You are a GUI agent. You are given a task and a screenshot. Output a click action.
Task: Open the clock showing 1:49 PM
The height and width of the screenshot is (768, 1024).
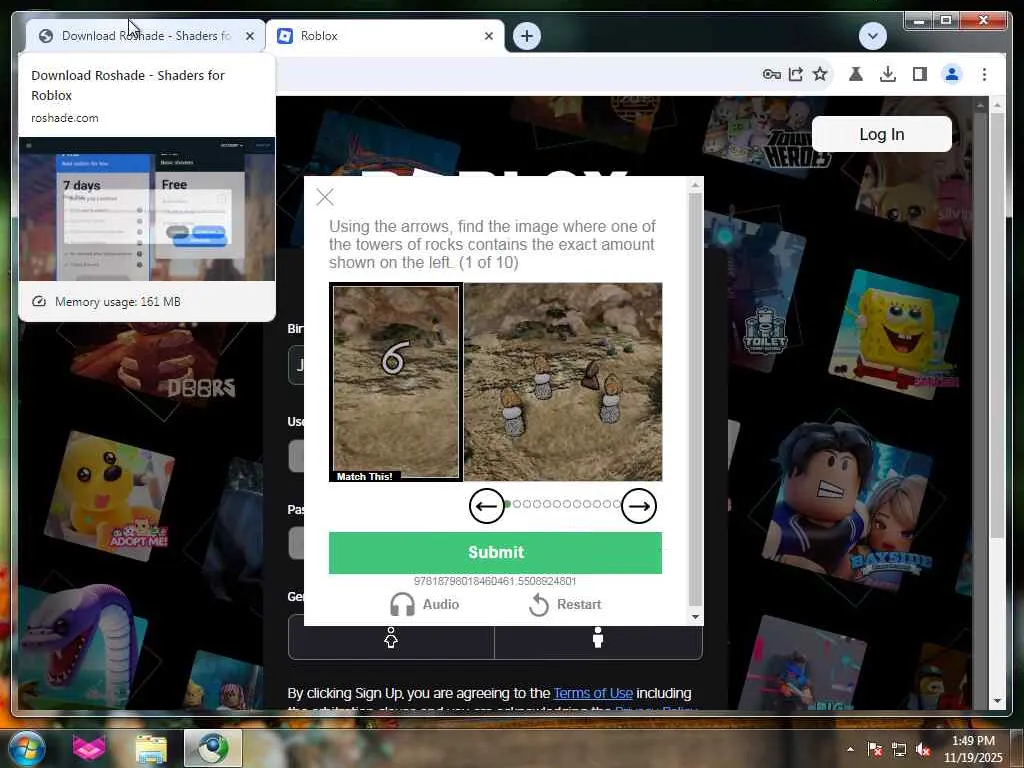973,749
